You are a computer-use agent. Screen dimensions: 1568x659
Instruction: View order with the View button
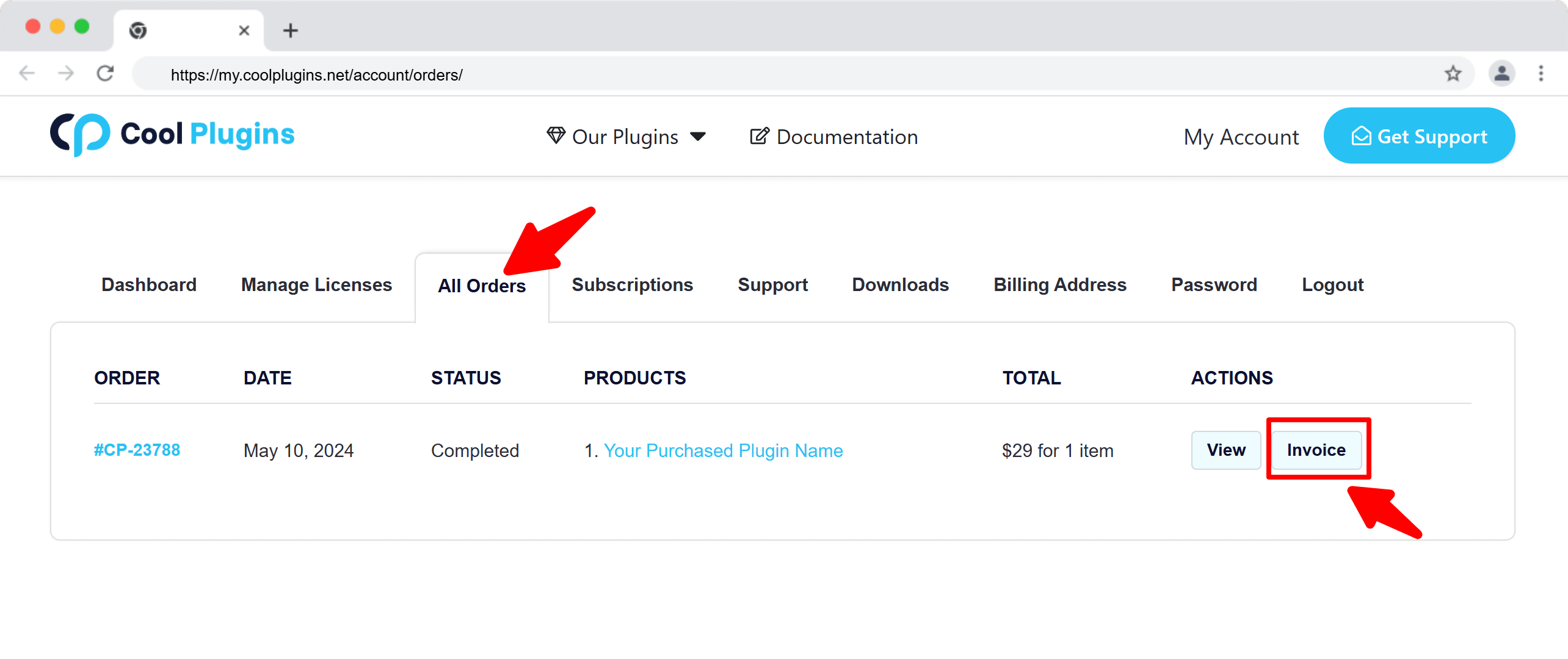point(1225,450)
